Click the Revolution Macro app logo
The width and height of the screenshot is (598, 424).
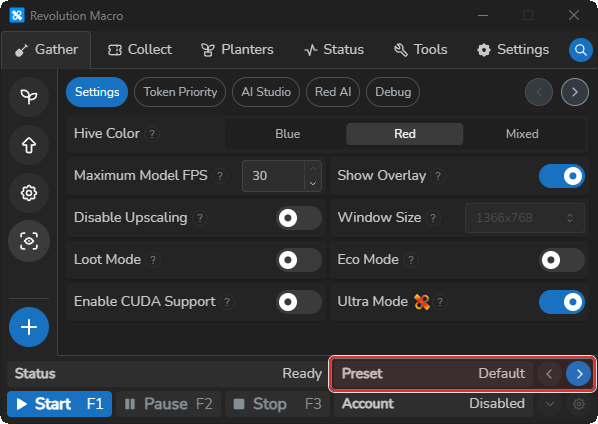pos(17,16)
